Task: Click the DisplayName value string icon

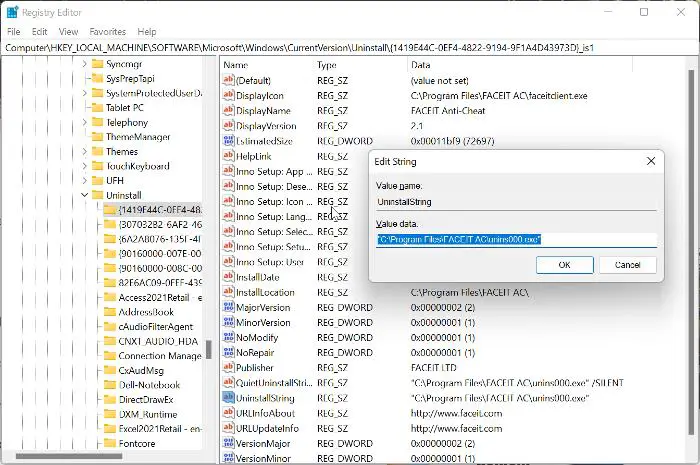Action: tap(228, 111)
